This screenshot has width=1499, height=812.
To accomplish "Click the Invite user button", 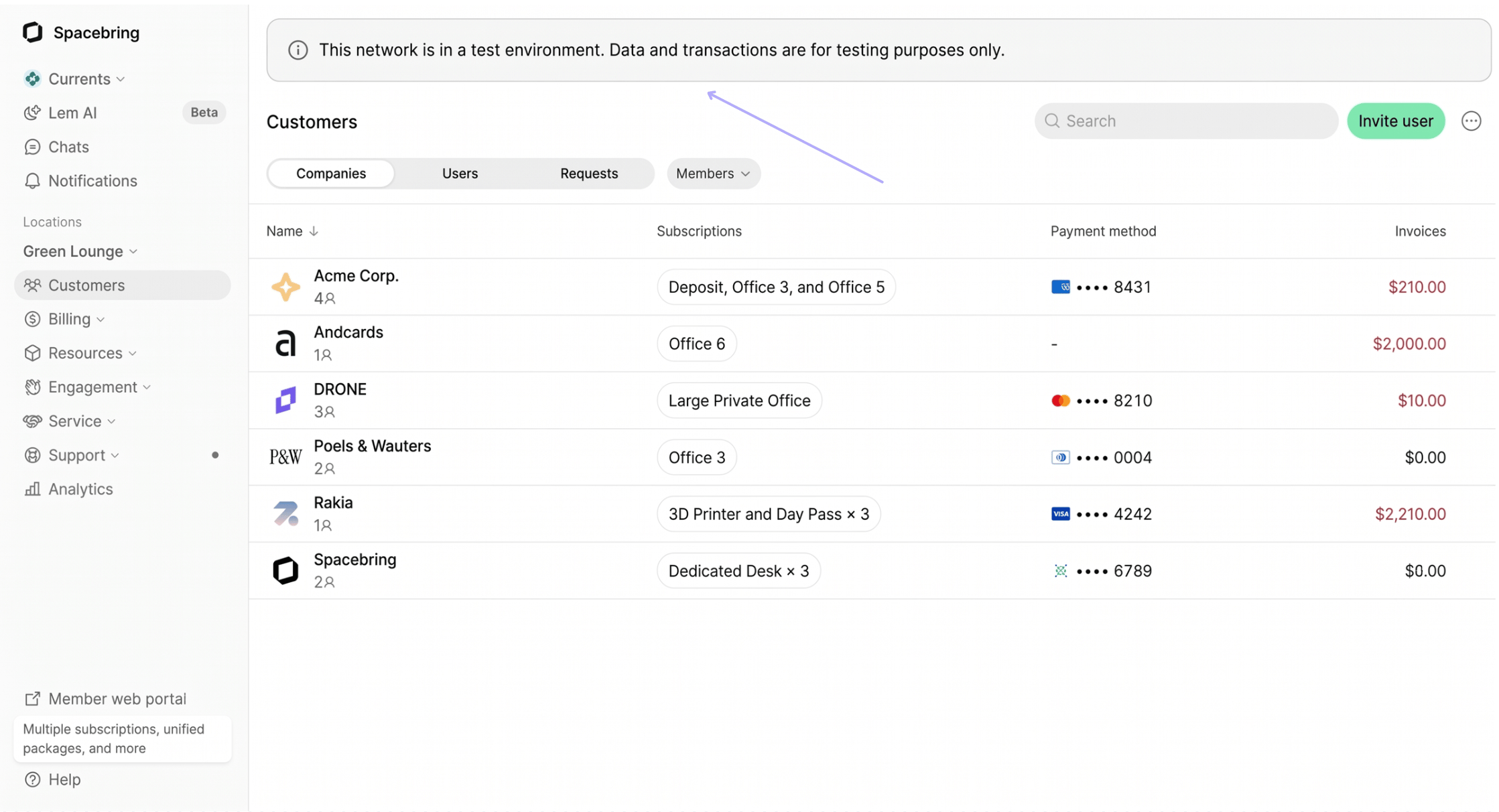I will pyautogui.click(x=1395, y=121).
